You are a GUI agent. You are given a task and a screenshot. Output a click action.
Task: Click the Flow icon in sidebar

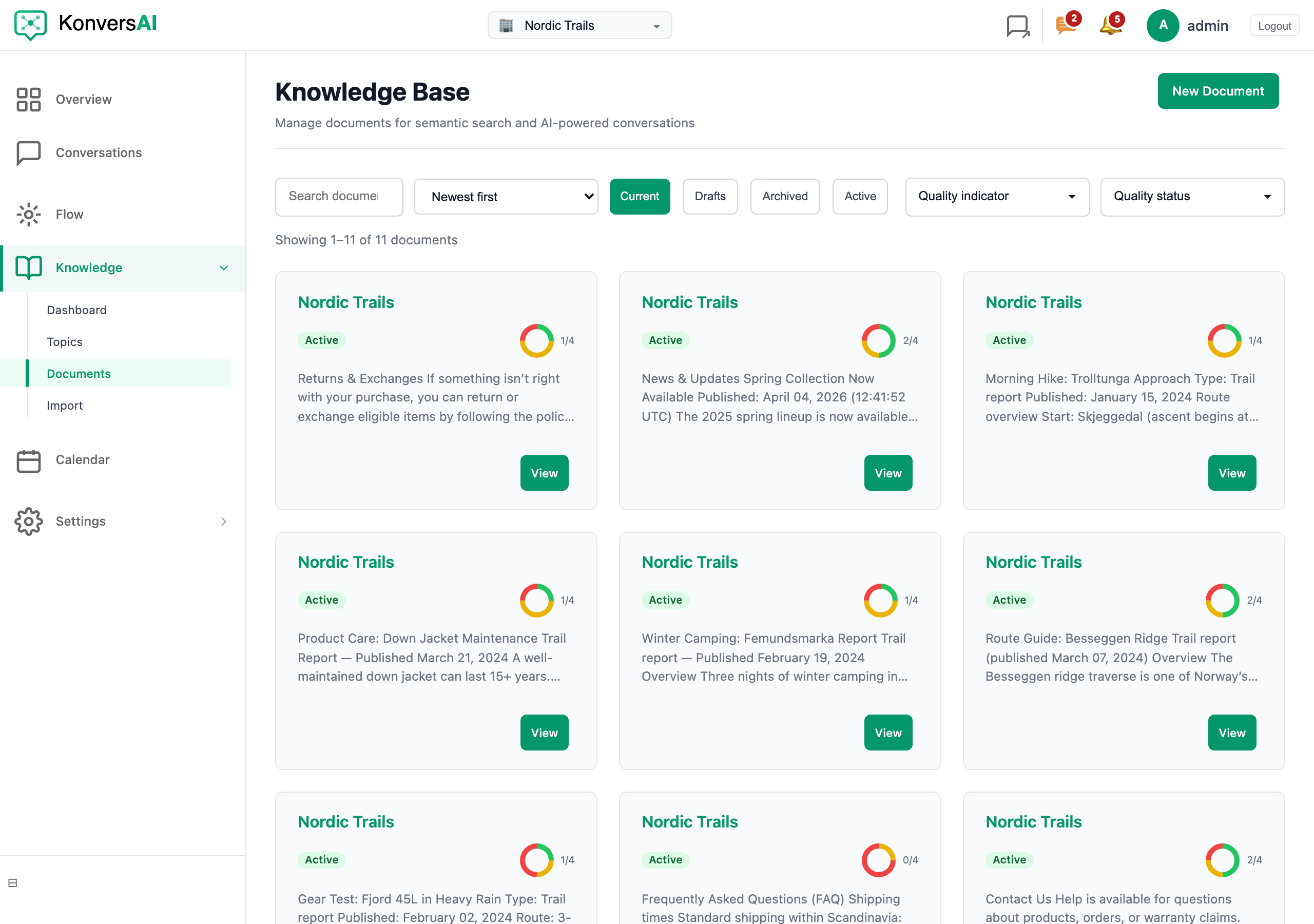point(29,214)
